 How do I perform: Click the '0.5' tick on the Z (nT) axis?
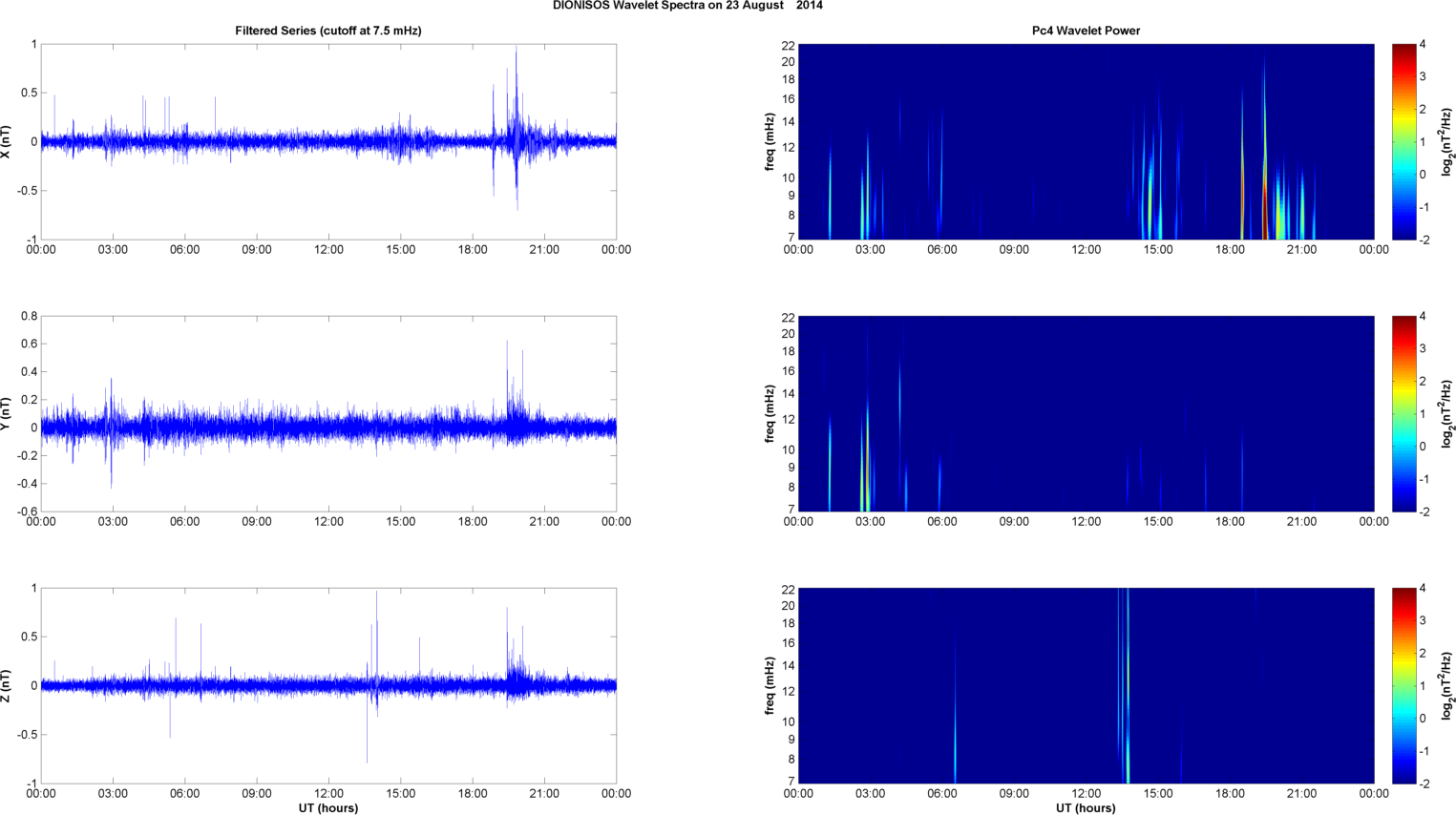29,637
